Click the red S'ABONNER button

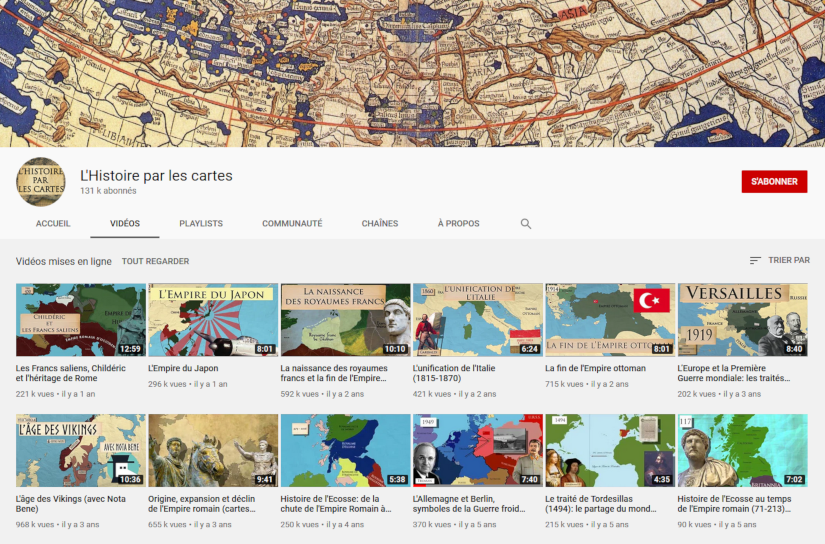coord(774,182)
